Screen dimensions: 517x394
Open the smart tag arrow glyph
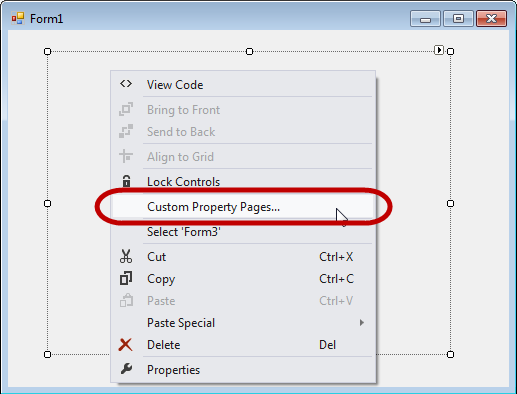point(439,50)
